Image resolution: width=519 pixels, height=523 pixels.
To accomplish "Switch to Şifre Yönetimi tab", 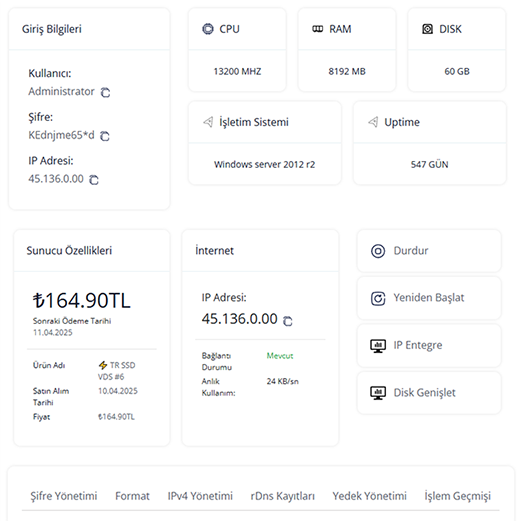I will click(64, 496).
